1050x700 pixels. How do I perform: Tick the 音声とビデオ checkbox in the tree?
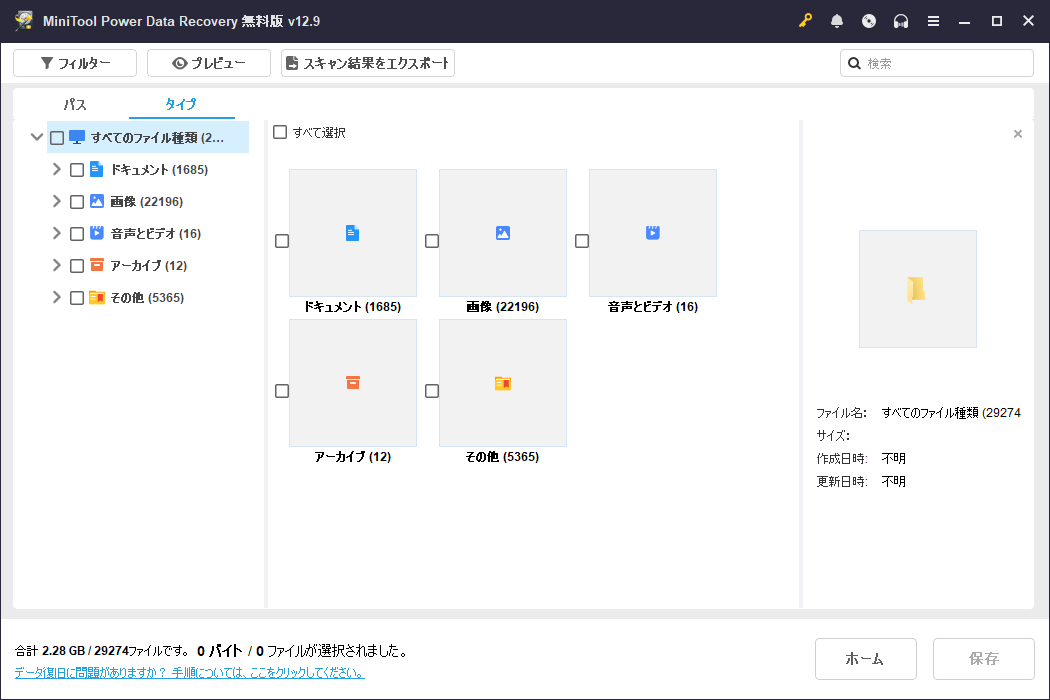(x=77, y=234)
